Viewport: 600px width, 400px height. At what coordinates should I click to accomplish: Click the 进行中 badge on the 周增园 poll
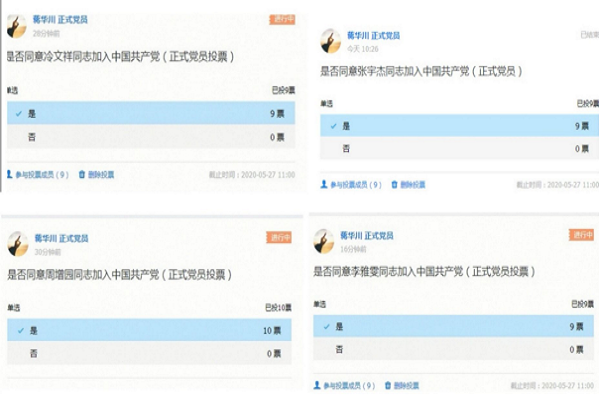coord(281,237)
